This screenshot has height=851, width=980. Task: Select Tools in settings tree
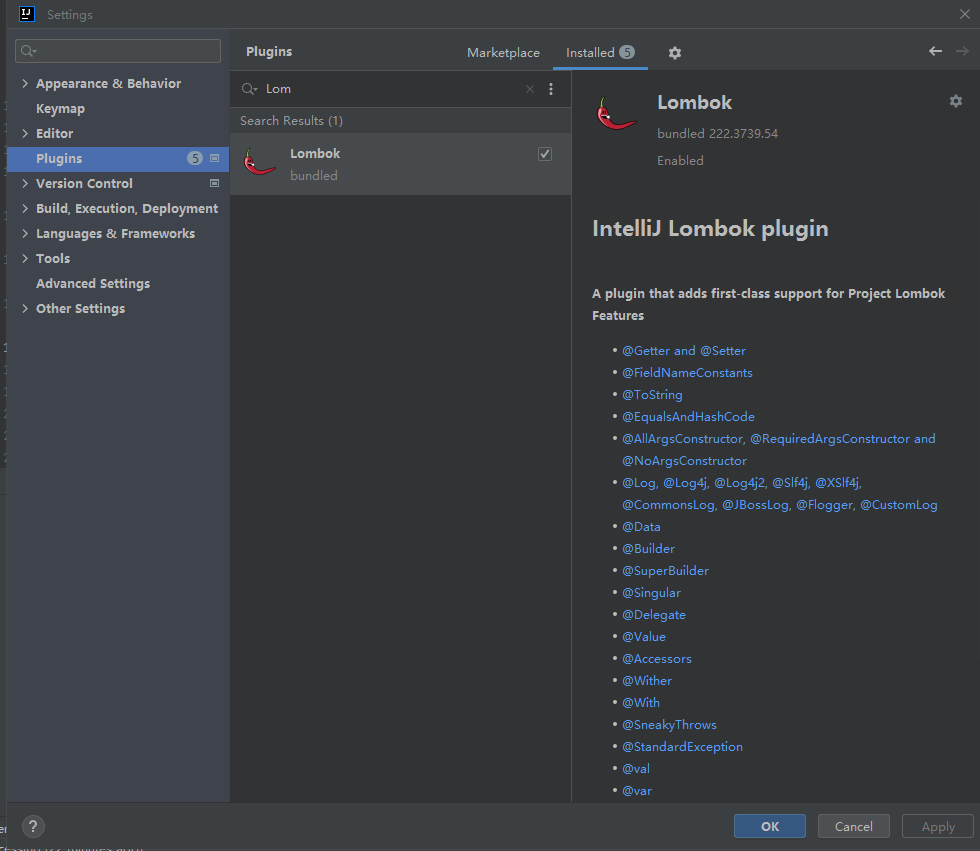pyautogui.click(x=52, y=259)
